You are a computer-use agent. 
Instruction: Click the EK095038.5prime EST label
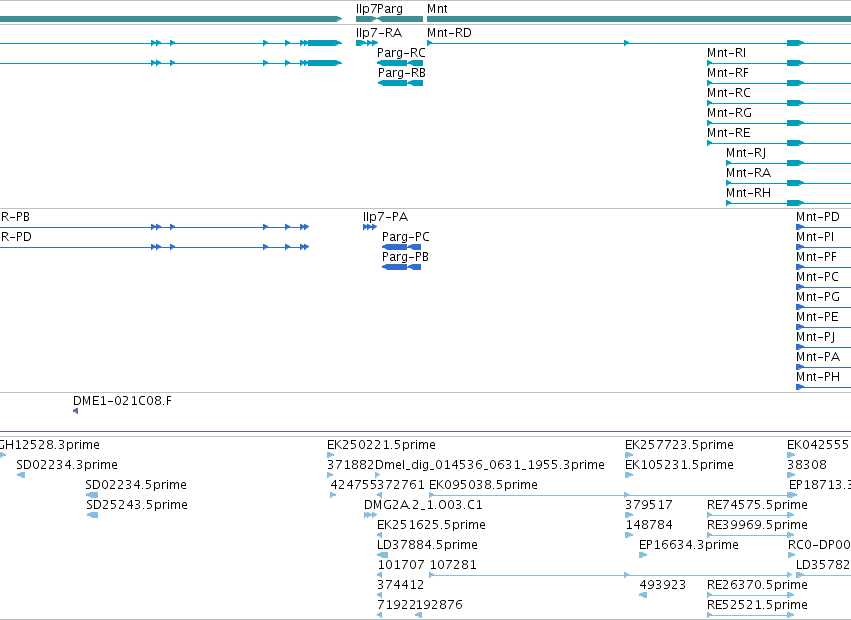tap(483, 485)
